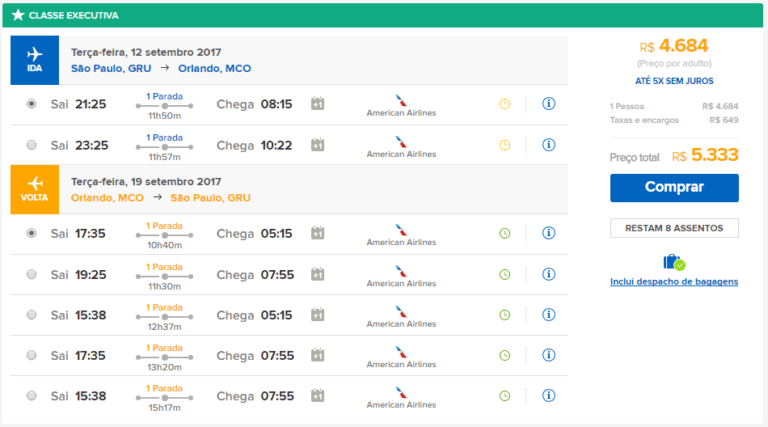Click calendar icon beside 15:38–05:15 return arrival
Screen dimensions: 768x427
point(317,315)
